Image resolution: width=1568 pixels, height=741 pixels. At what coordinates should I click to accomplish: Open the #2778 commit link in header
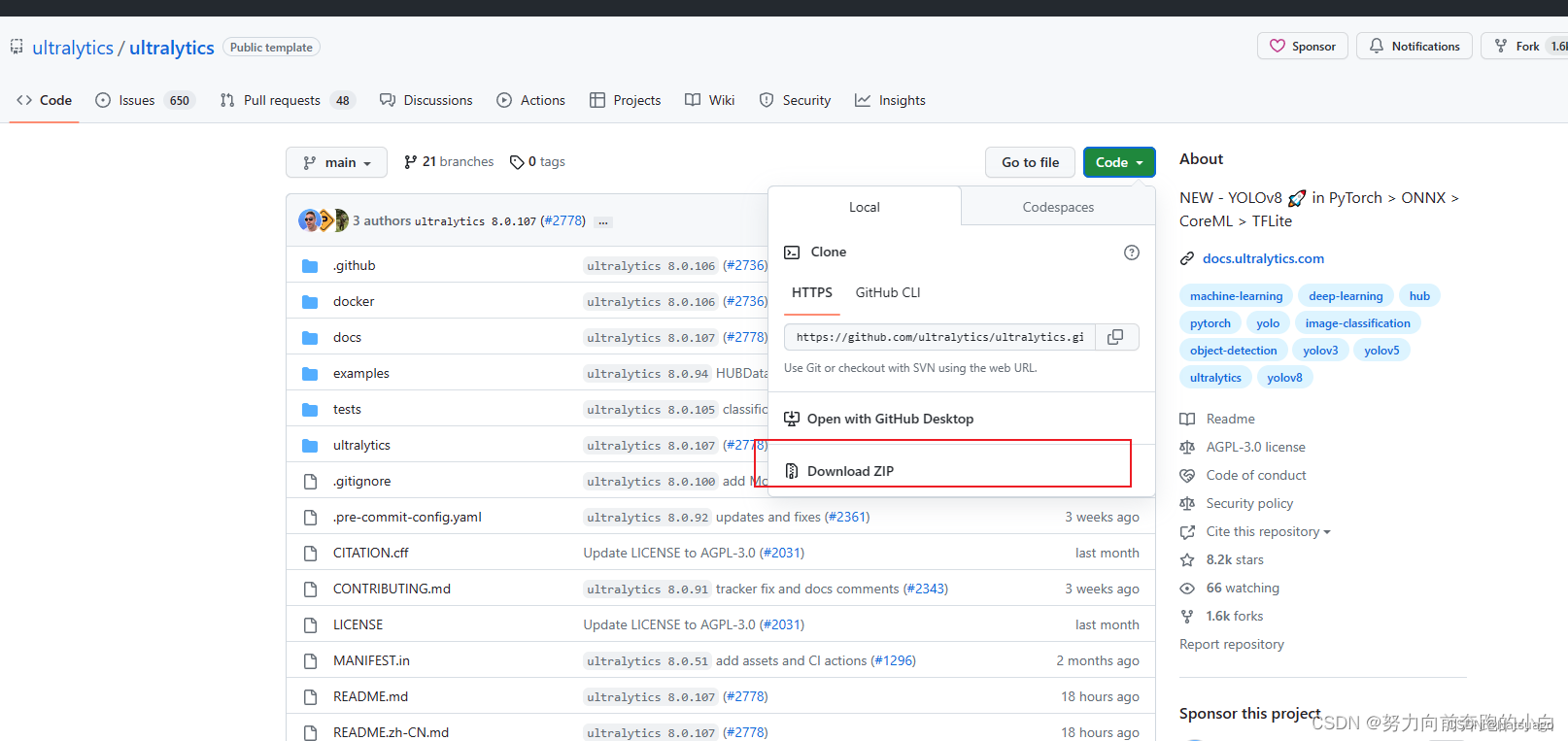(562, 221)
